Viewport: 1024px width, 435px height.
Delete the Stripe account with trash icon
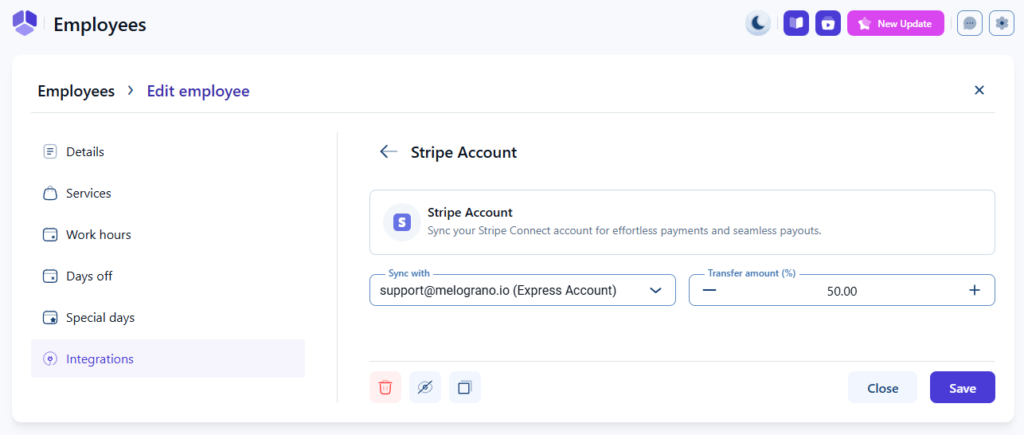click(385, 387)
